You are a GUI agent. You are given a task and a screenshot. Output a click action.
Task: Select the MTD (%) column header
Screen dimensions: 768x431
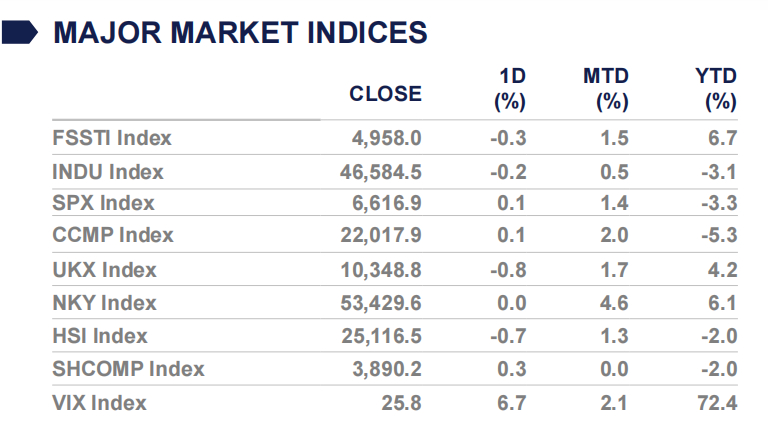click(605, 89)
